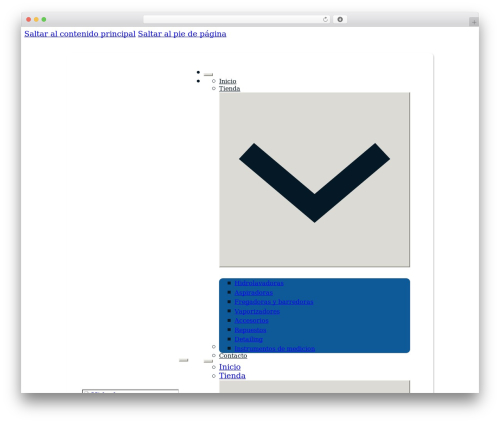The height and width of the screenshot is (423, 500).
Task: Click the "Saltar al pie de página" link
Action: coord(182,34)
